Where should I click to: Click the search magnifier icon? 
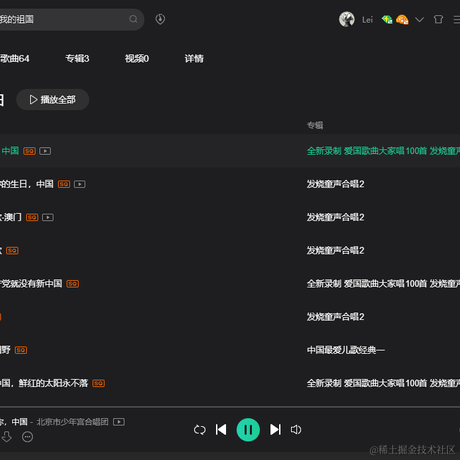[x=133, y=19]
